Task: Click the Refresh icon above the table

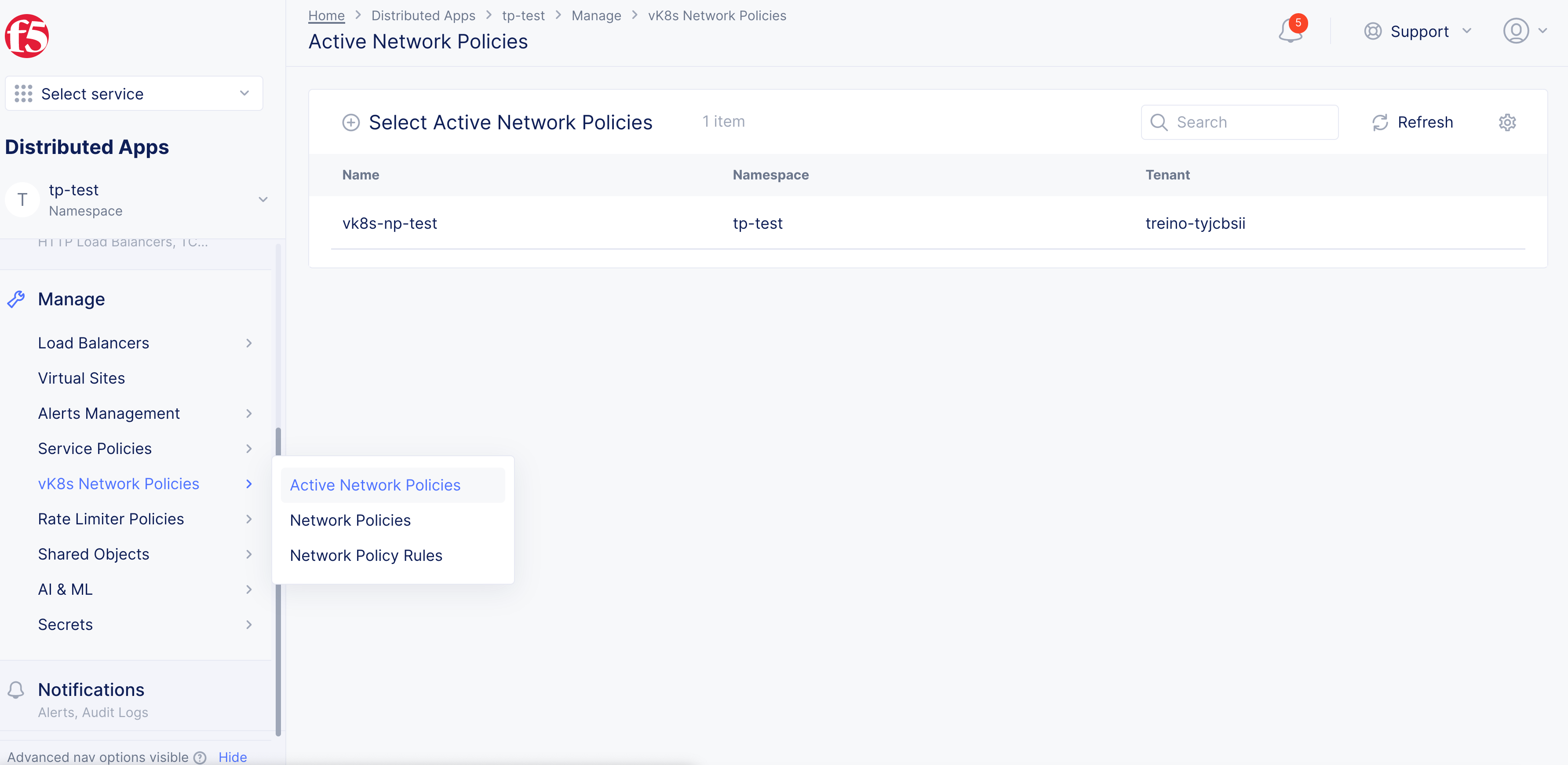Action: [x=1381, y=122]
